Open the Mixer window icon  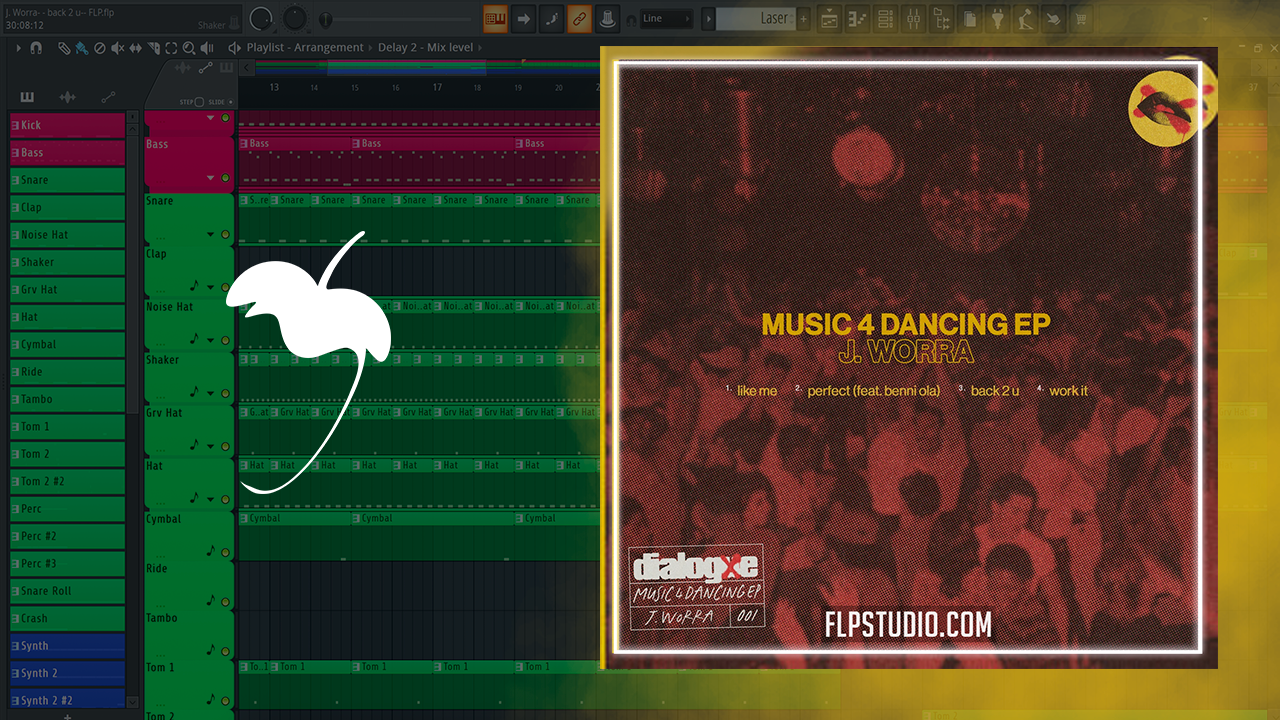pyautogui.click(x=913, y=19)
